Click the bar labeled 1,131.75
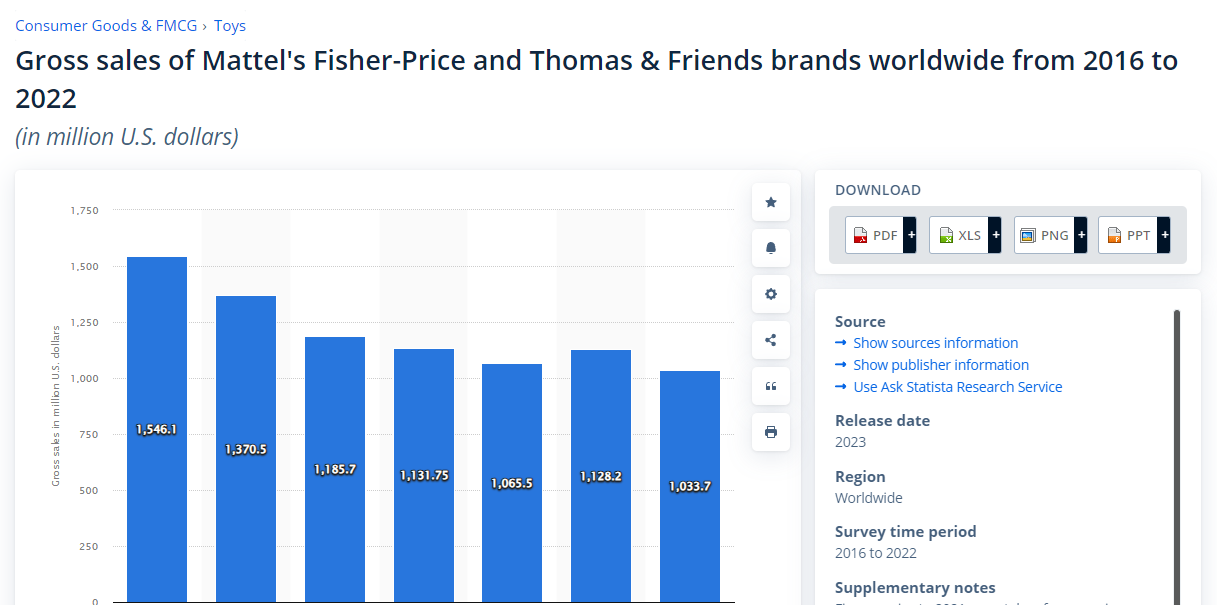Screen dimensions: 1217x605 424,475
